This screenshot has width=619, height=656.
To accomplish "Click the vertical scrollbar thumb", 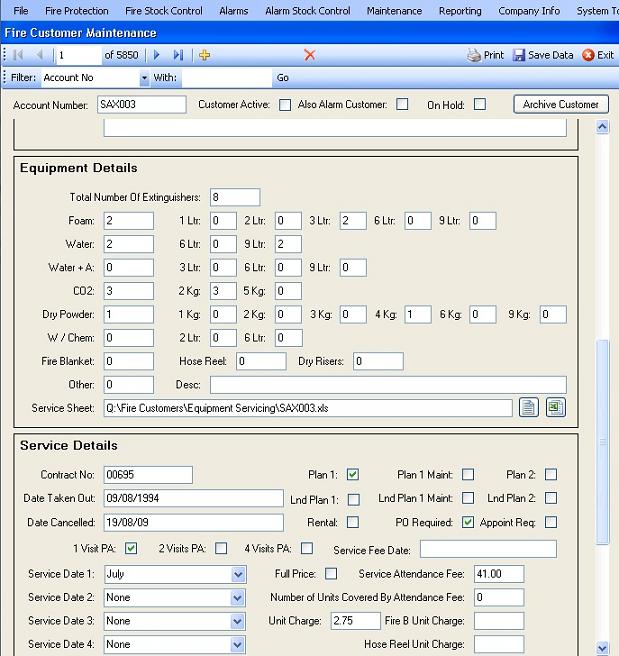I will [602, 440].
